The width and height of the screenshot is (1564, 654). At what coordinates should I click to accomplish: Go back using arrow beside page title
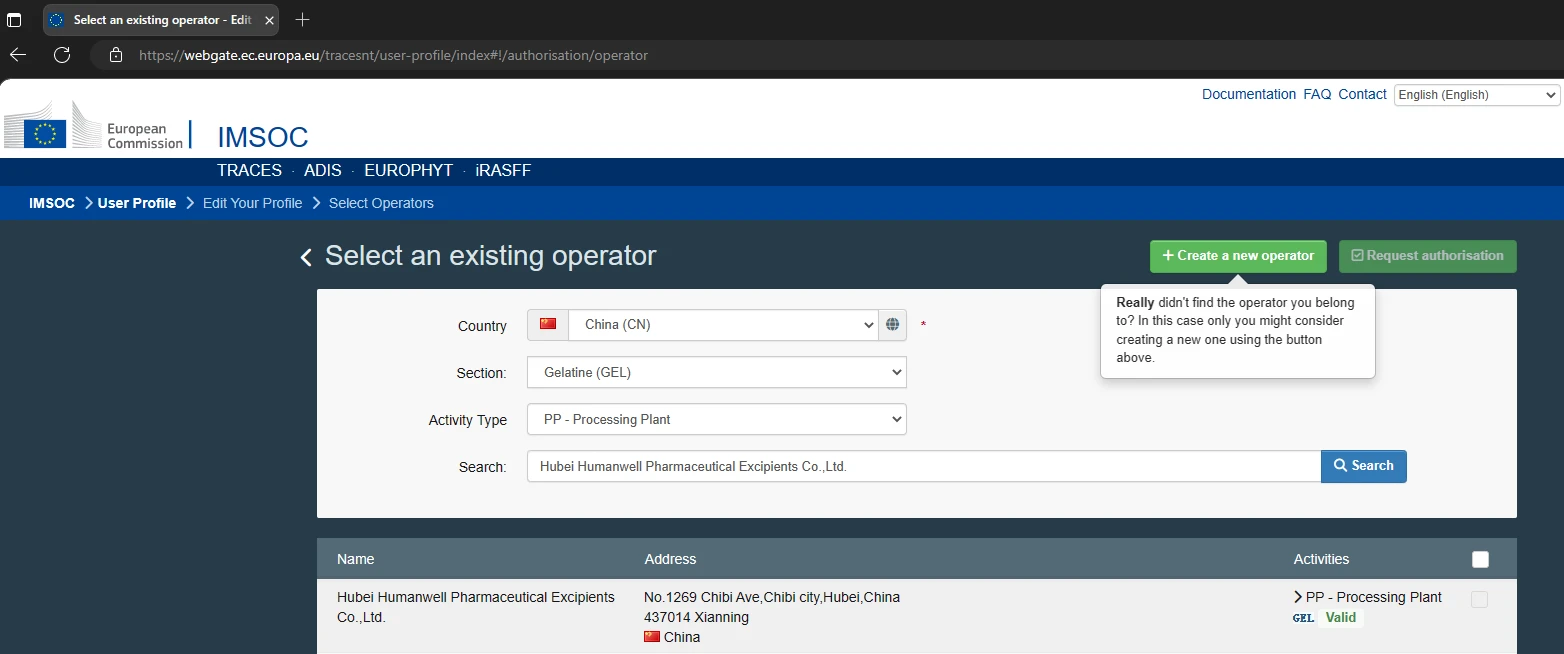[x=306, y=258]
